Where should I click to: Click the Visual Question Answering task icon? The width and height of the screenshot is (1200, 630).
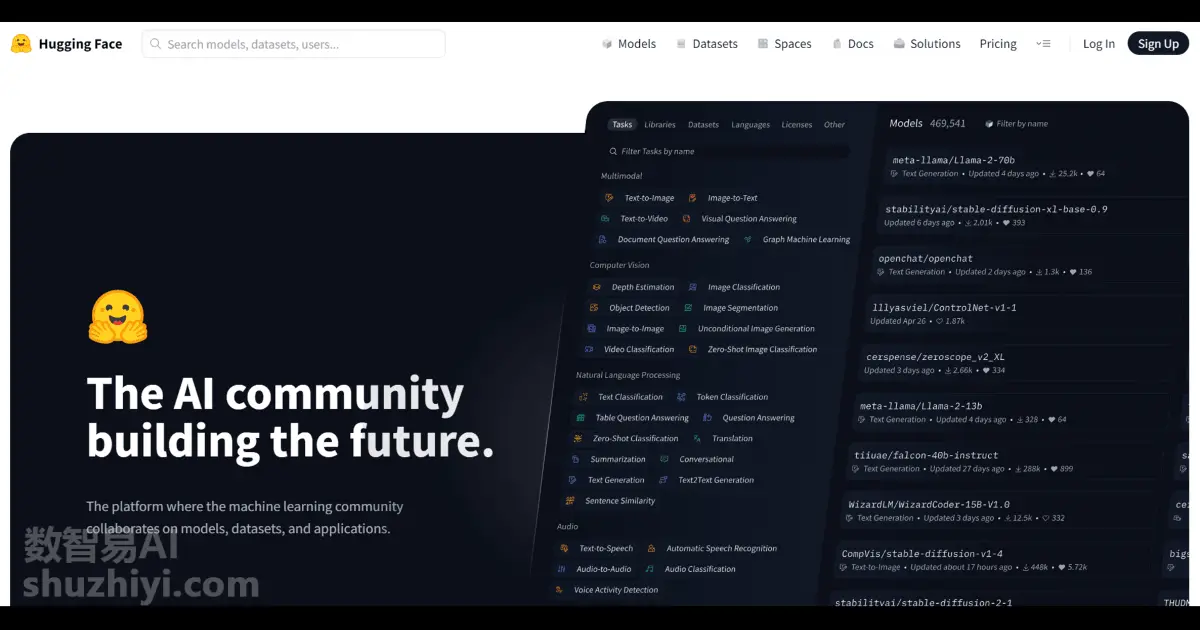[686, 219]
